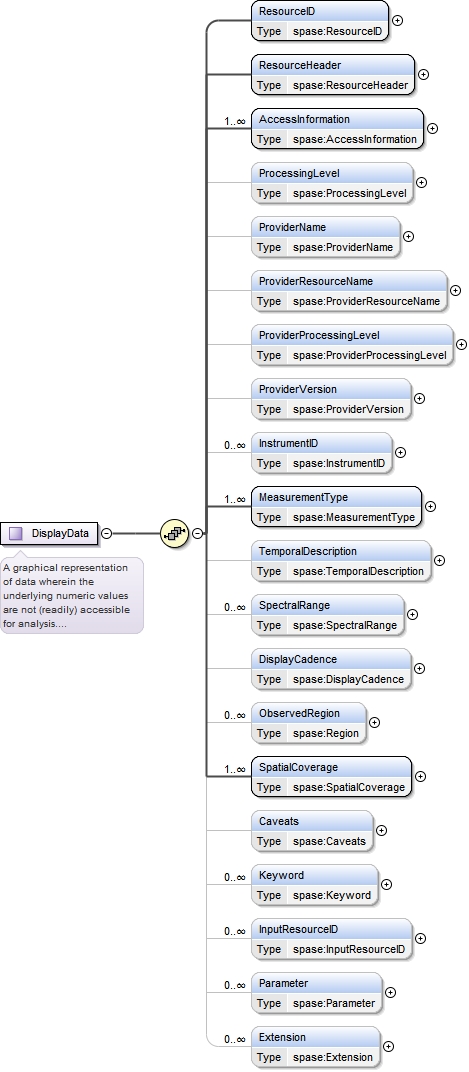
Task: Expand the ProviderVersion plus icon
Action: coord(420,399)
